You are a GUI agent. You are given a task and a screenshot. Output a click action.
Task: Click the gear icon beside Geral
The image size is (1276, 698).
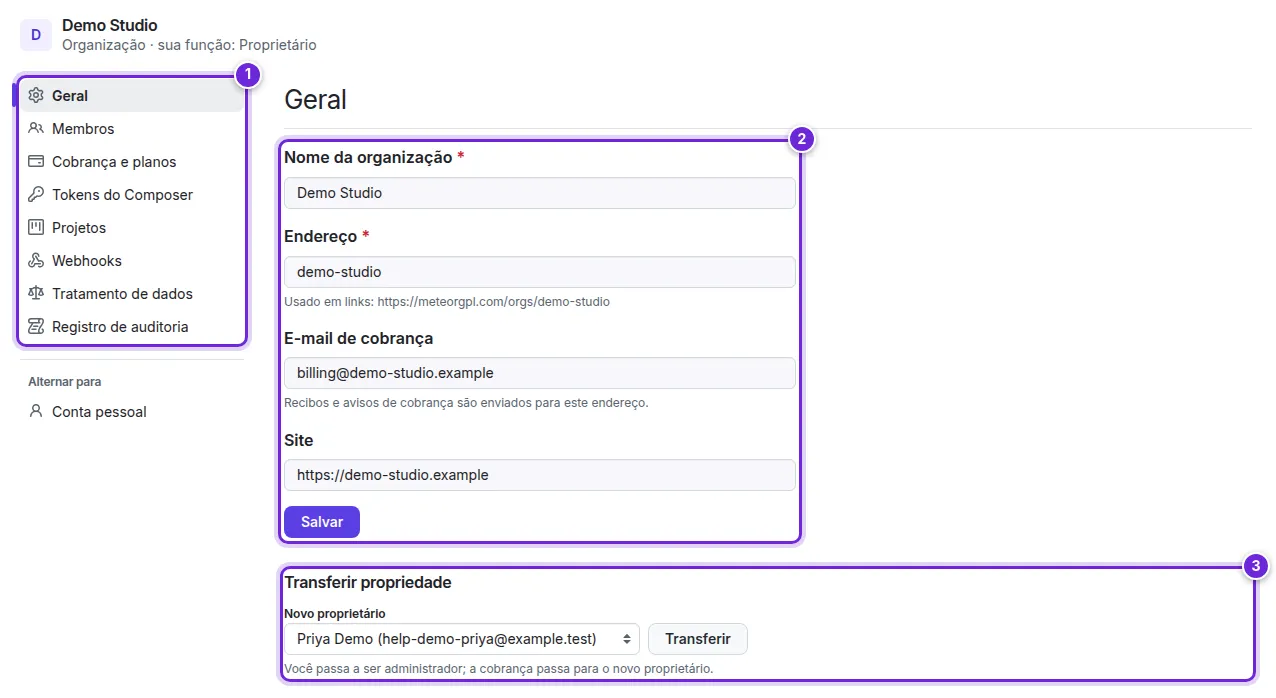click(x=36, y=96)
